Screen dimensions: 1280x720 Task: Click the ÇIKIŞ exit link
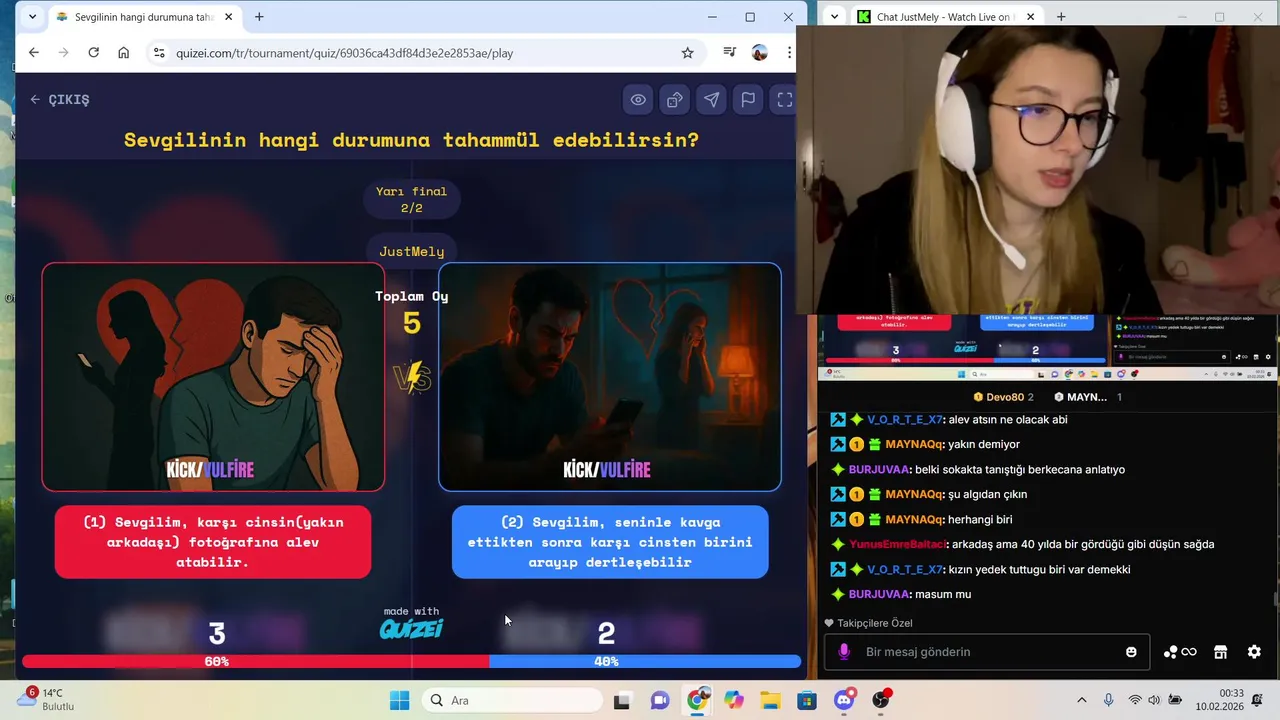(60, 99)
